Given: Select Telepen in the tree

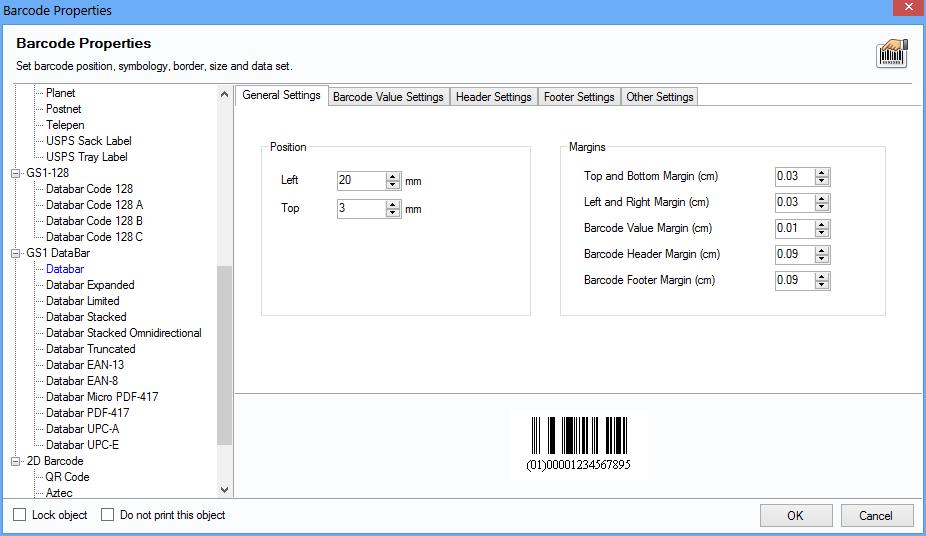Looking at the screenshot, I should point(66,125).
